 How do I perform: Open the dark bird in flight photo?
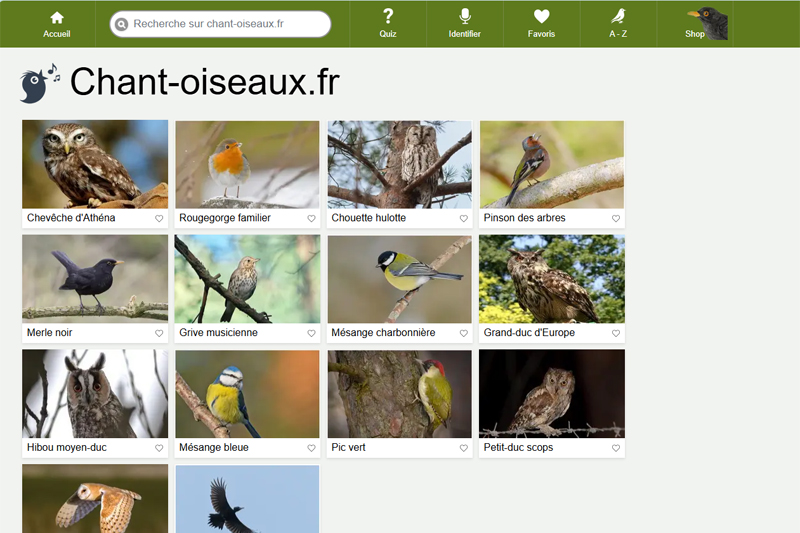(247, 499)
